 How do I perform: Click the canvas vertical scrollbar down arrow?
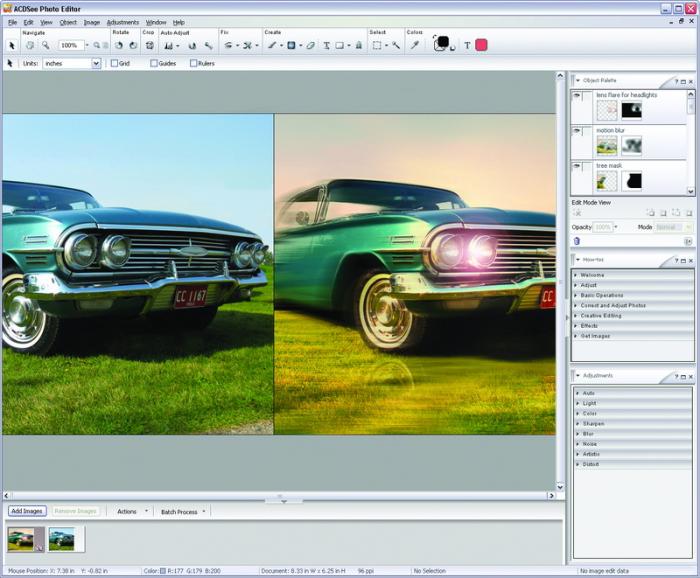click(560, 487)
